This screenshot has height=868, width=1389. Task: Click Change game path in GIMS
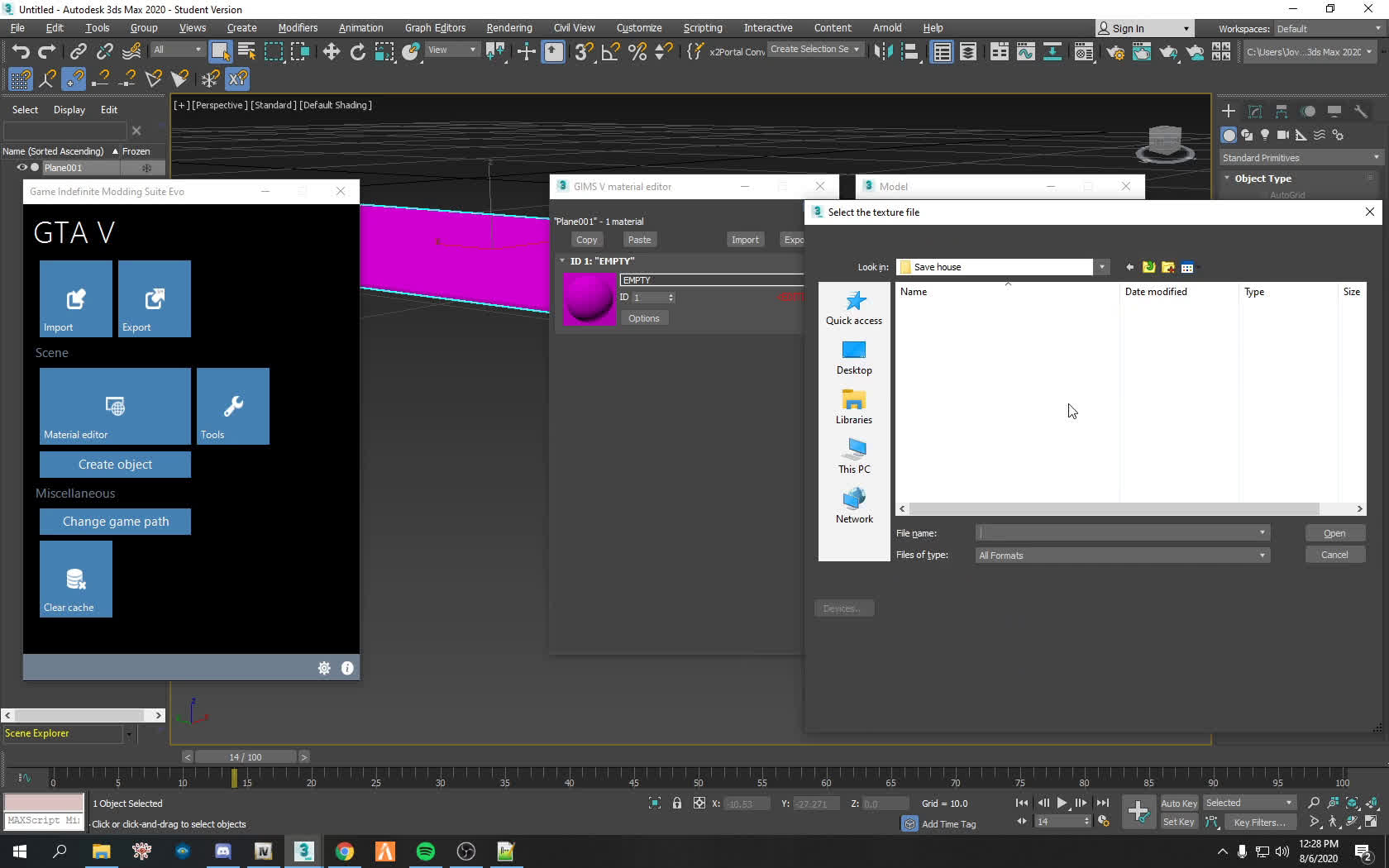coord(115,522)
